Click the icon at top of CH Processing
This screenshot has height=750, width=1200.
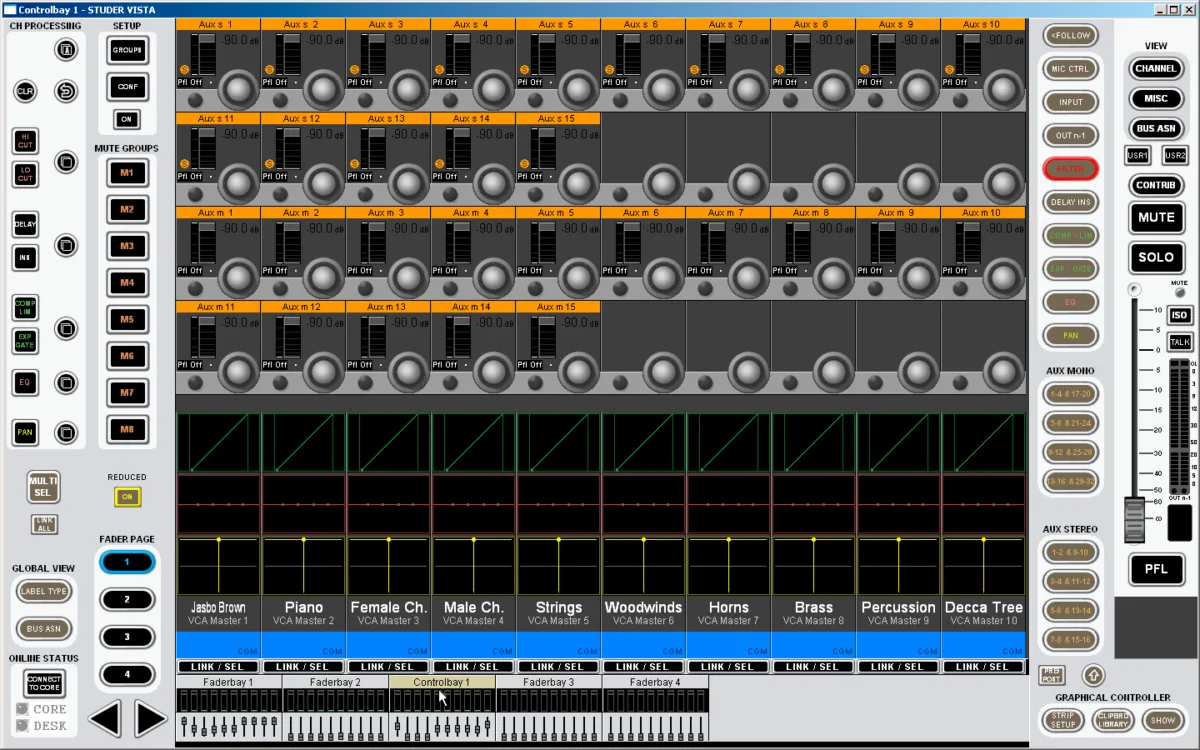[66, 48]
